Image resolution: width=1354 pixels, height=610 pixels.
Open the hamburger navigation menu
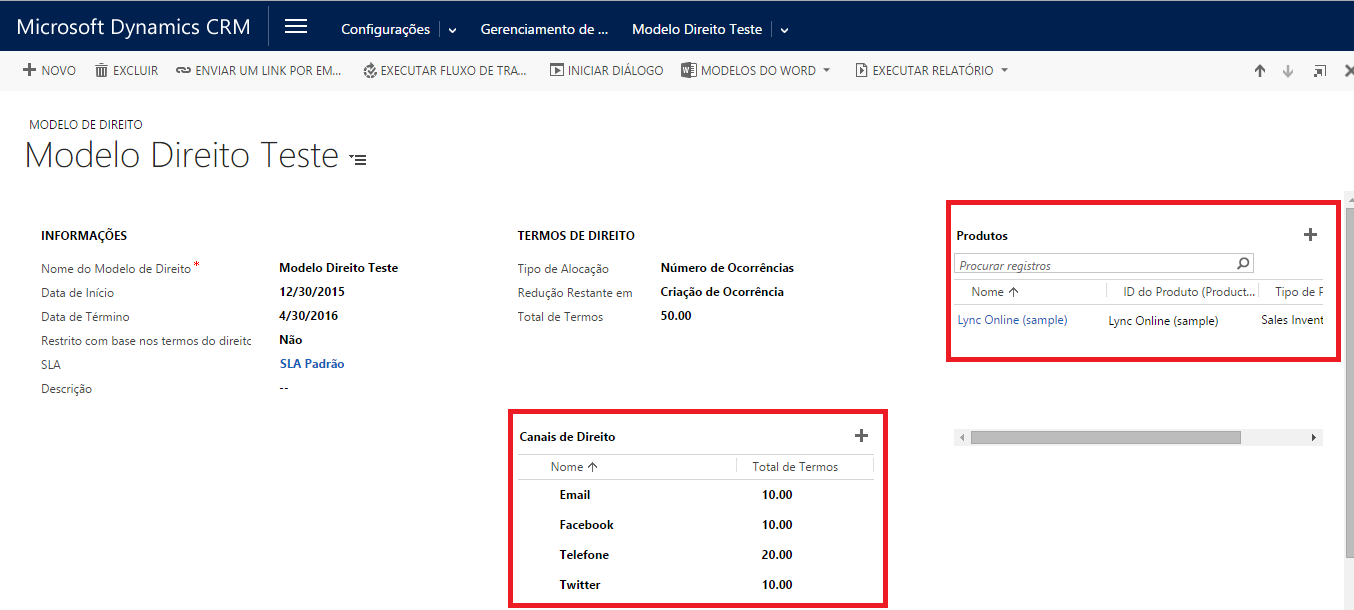(296, 27)
